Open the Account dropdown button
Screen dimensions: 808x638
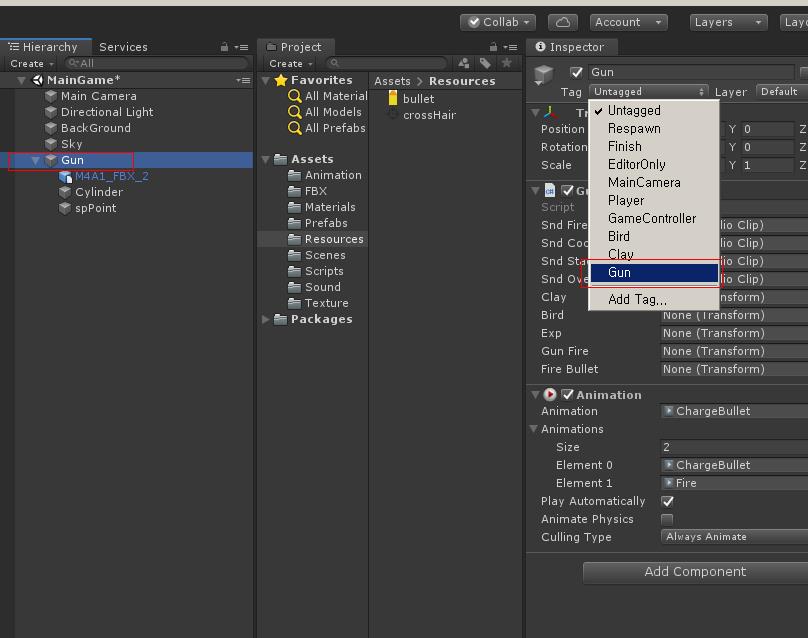pos(628,22)
